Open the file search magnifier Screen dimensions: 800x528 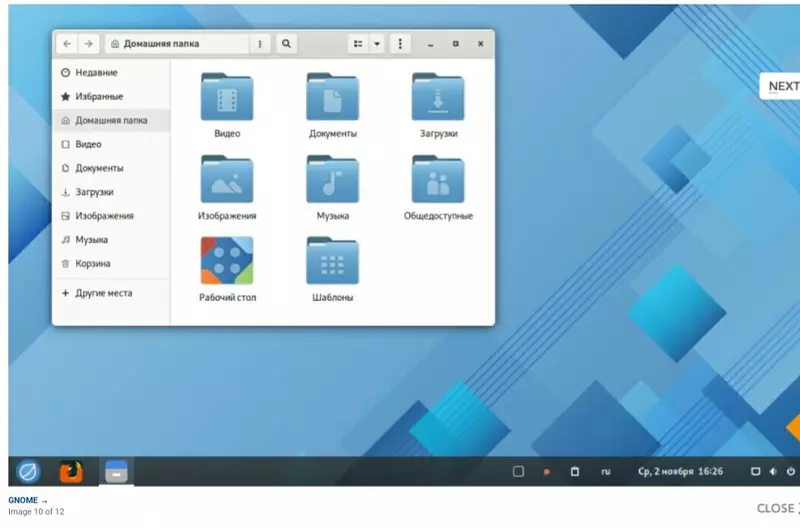(286, 44)
